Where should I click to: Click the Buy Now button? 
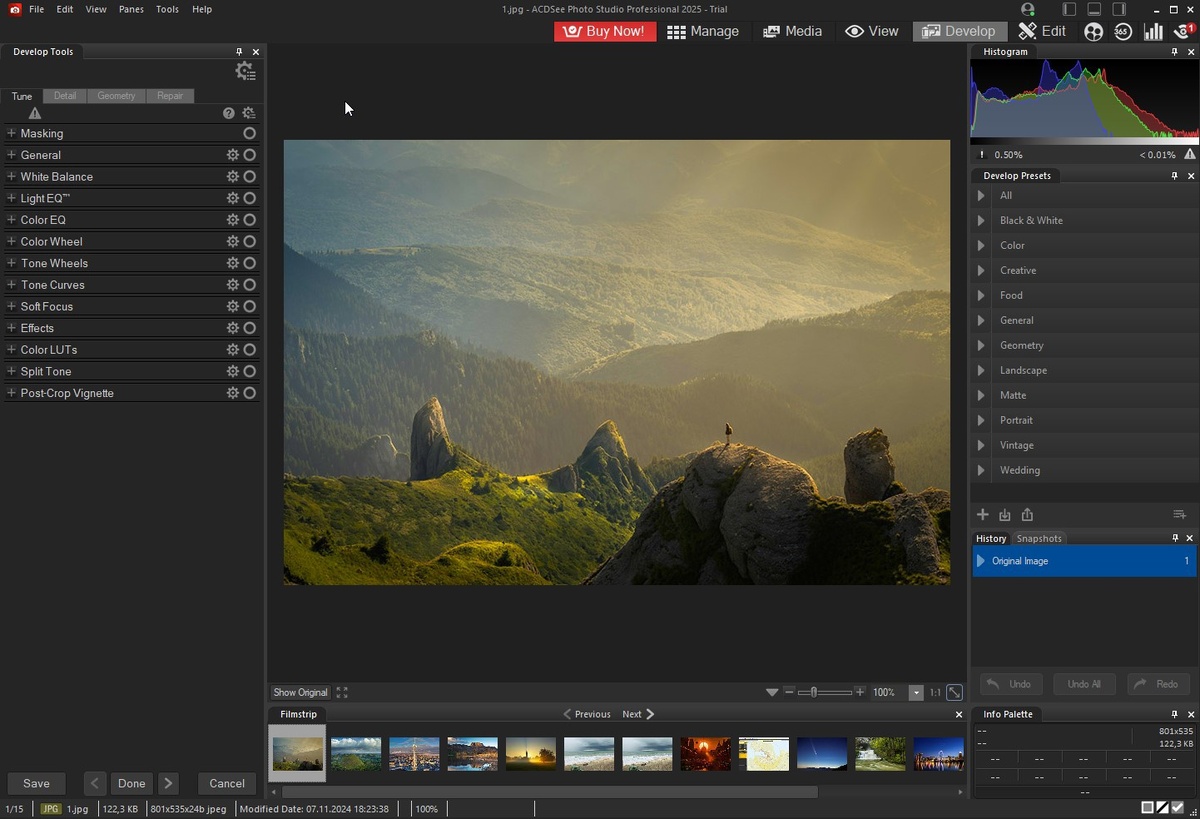[x=604, y=31]
